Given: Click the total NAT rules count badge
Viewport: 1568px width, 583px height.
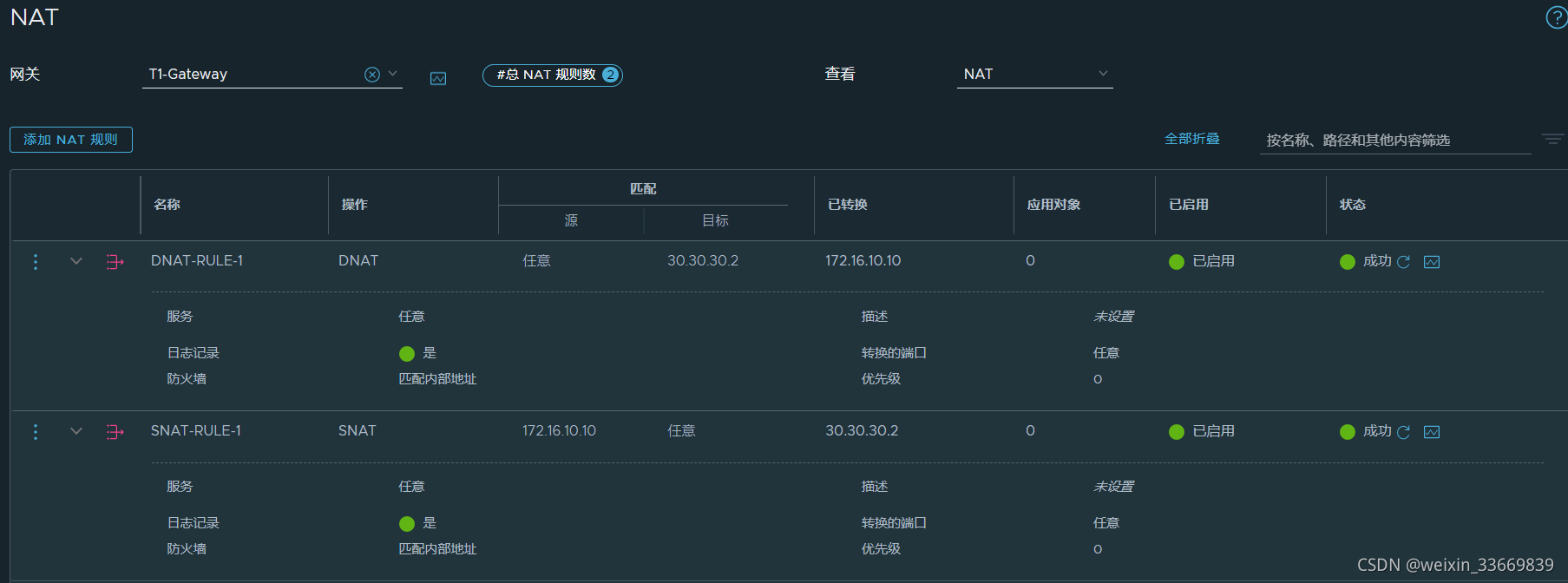Looking at the screenshot, I should click(553, 75).
